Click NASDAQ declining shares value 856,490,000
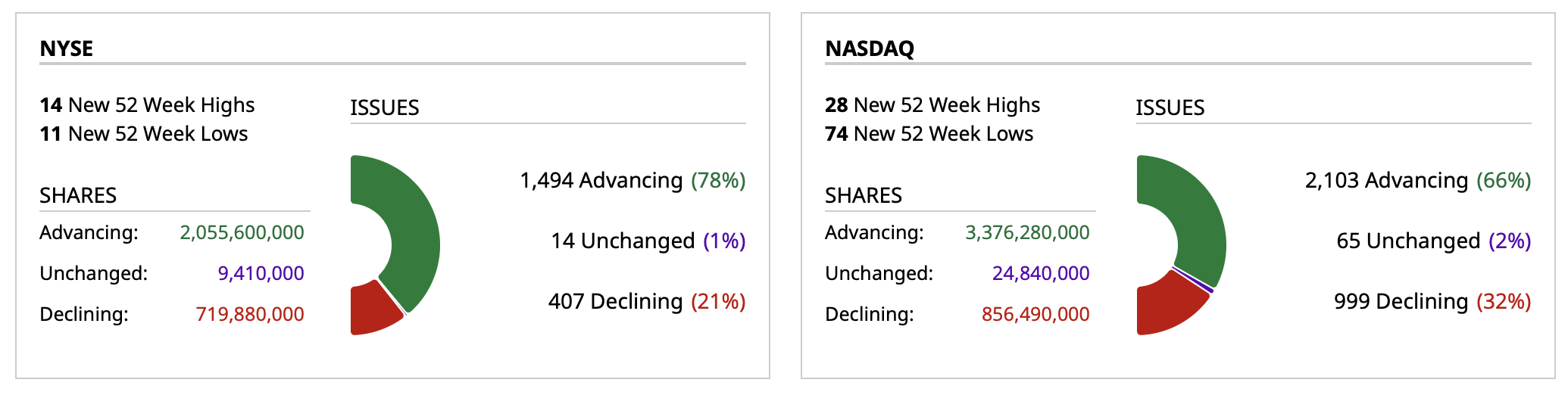 [x=1035, y=314]
